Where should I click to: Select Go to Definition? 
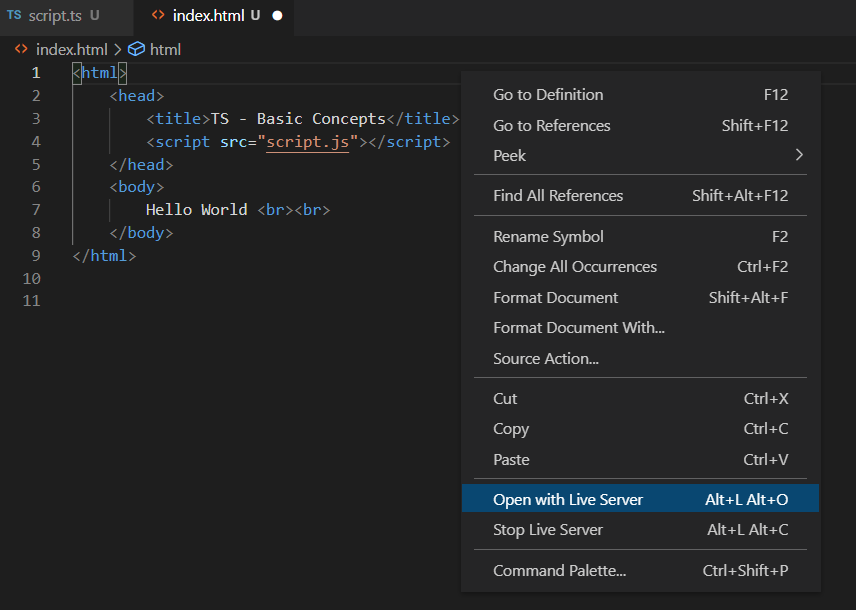click(548, 95)
